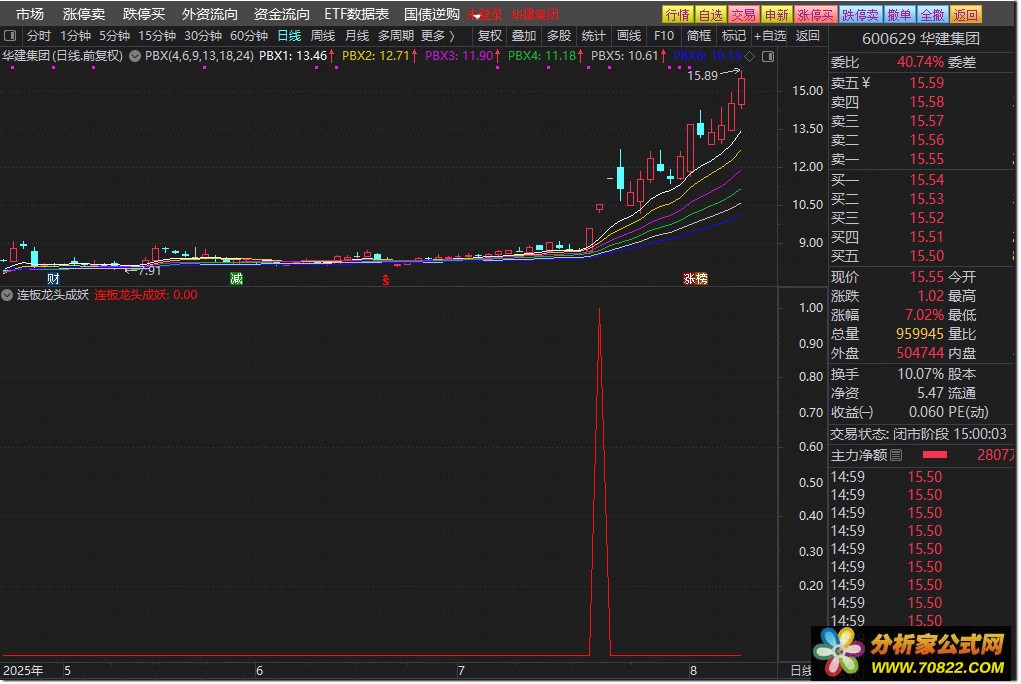This screenshot has height=684, width=1021.
Task: Click the 日线 label at the chart bottom
Action: (801, 670)
